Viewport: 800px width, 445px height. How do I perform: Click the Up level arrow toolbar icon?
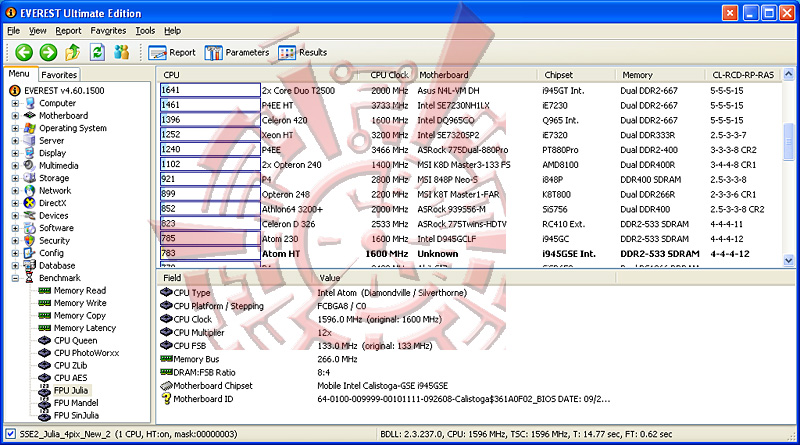point(73,52)
